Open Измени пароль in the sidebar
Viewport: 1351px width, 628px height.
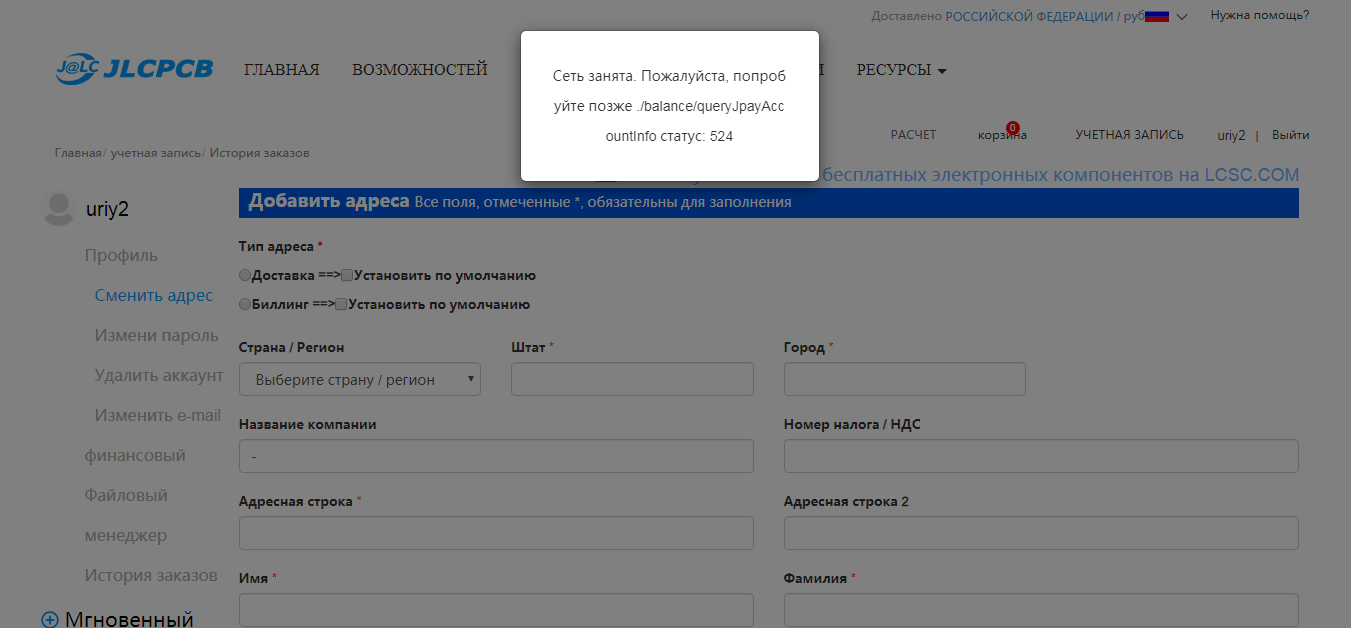pyautogui.click(x=156, y=335)
